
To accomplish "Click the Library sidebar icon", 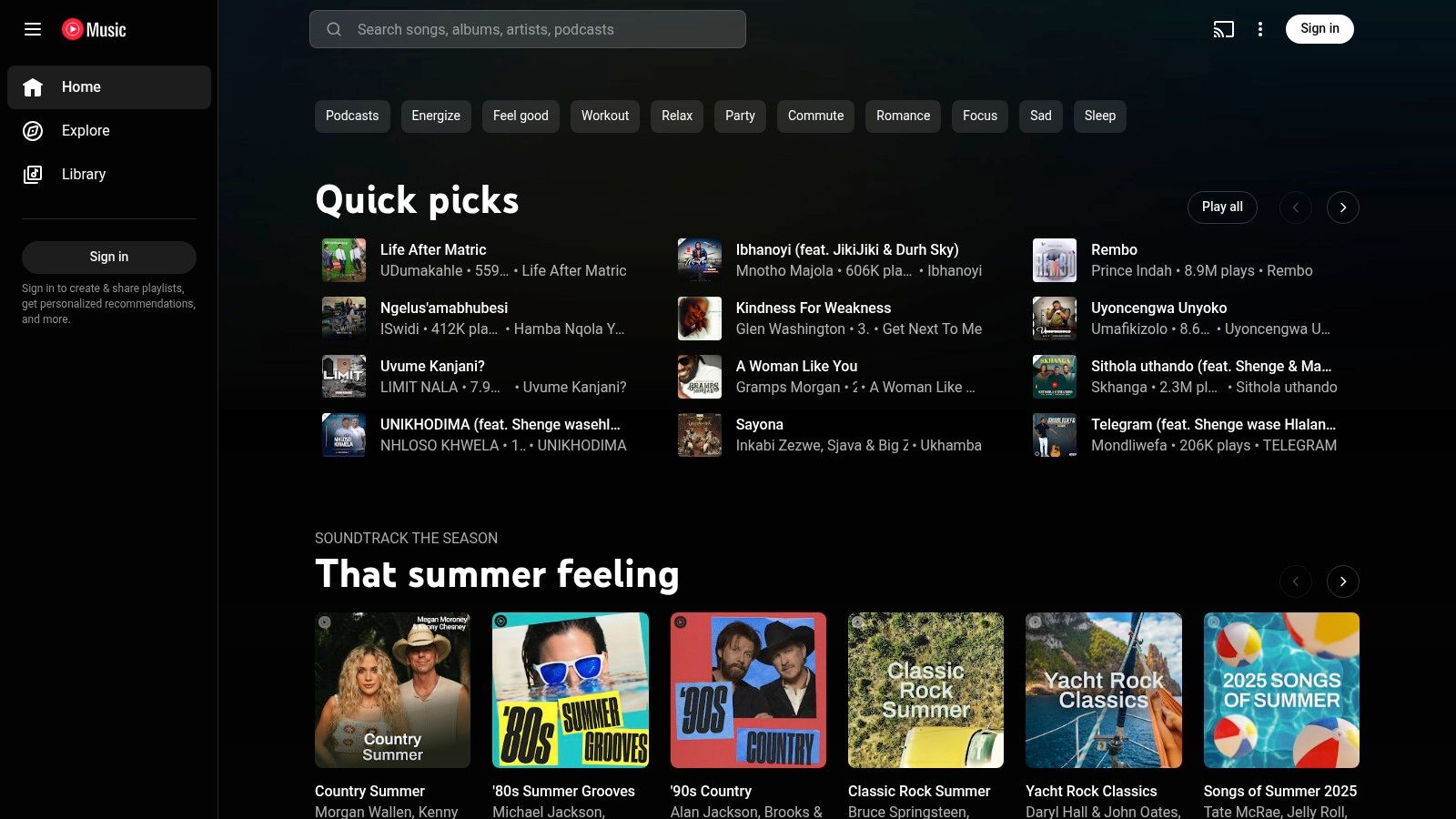I will click(x=33, y=175).
